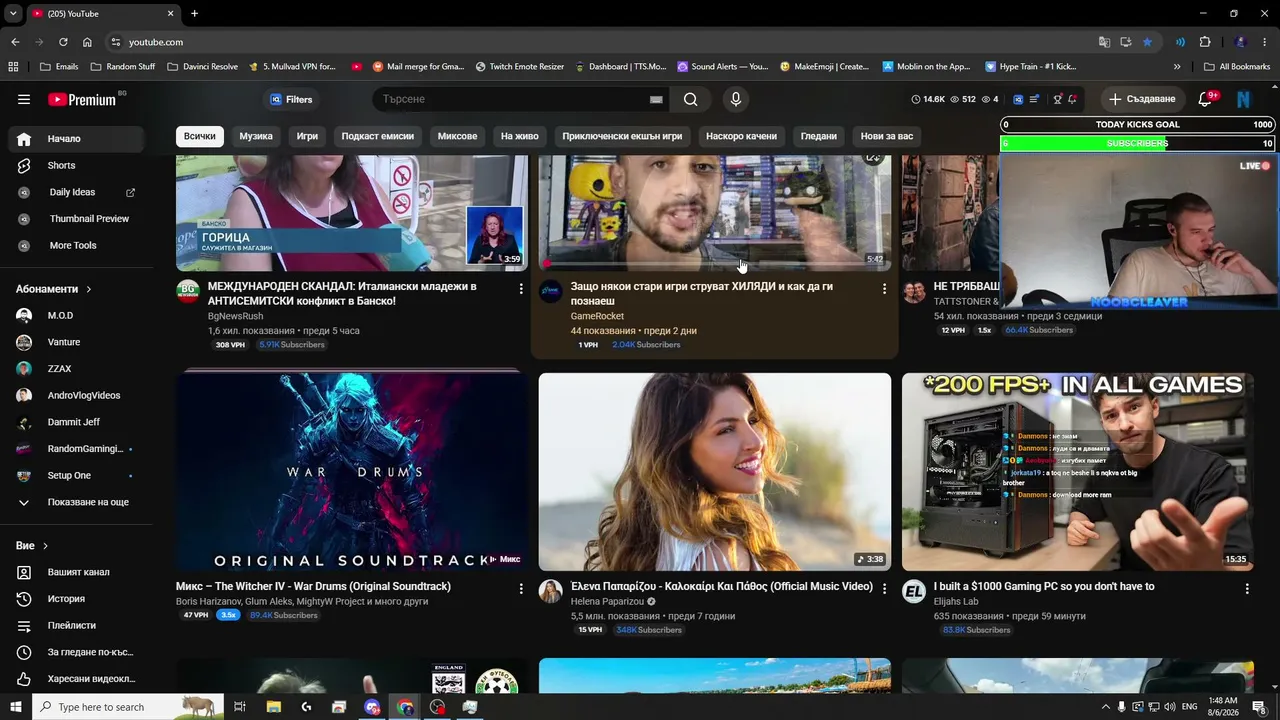The width and height of the screenshot is (1280, 720).
Task: Open the All Bookmarks folder
Action: coord(1237,67)
